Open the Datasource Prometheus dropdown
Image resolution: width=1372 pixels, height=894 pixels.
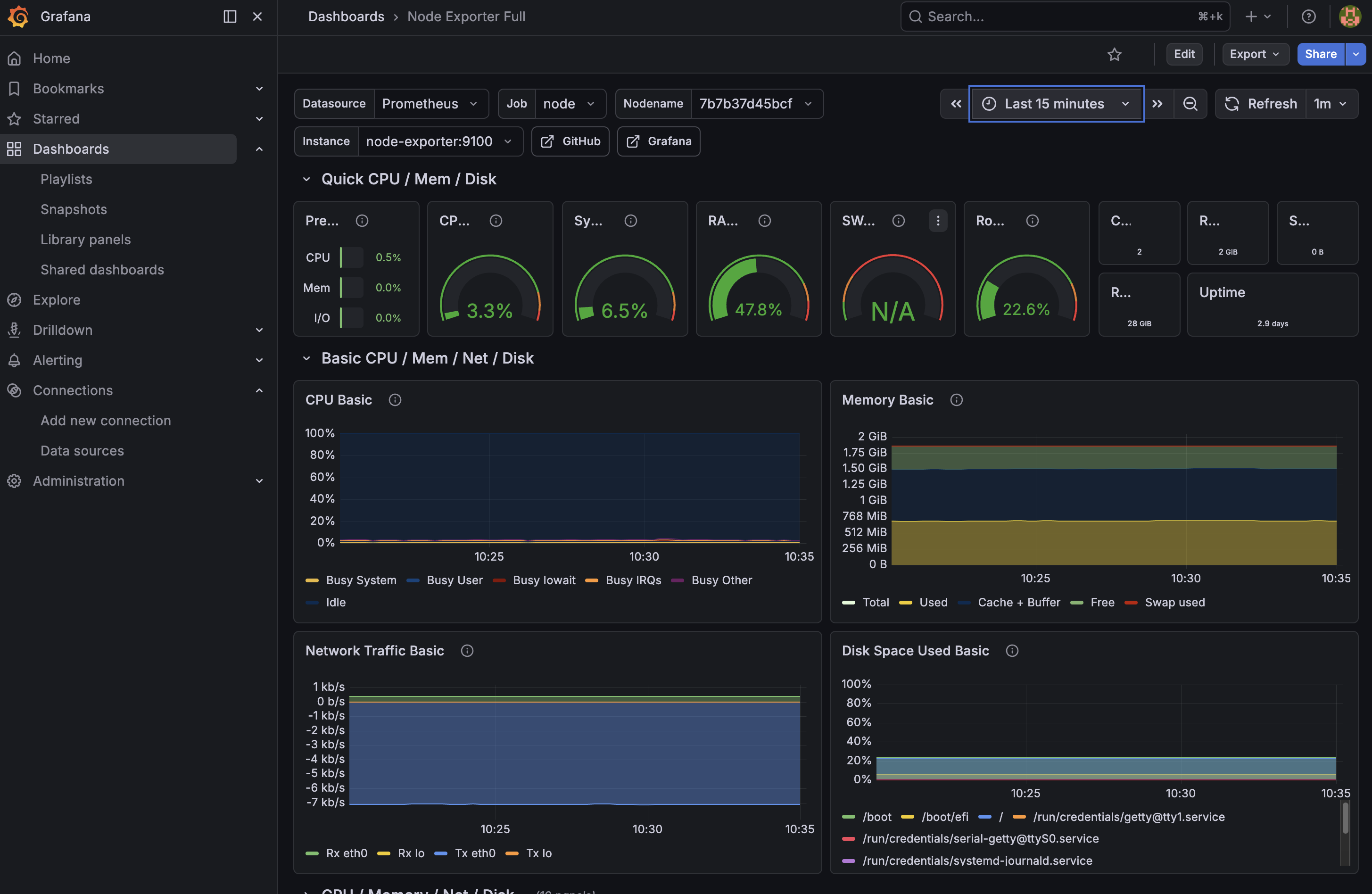tap(431, 104)
